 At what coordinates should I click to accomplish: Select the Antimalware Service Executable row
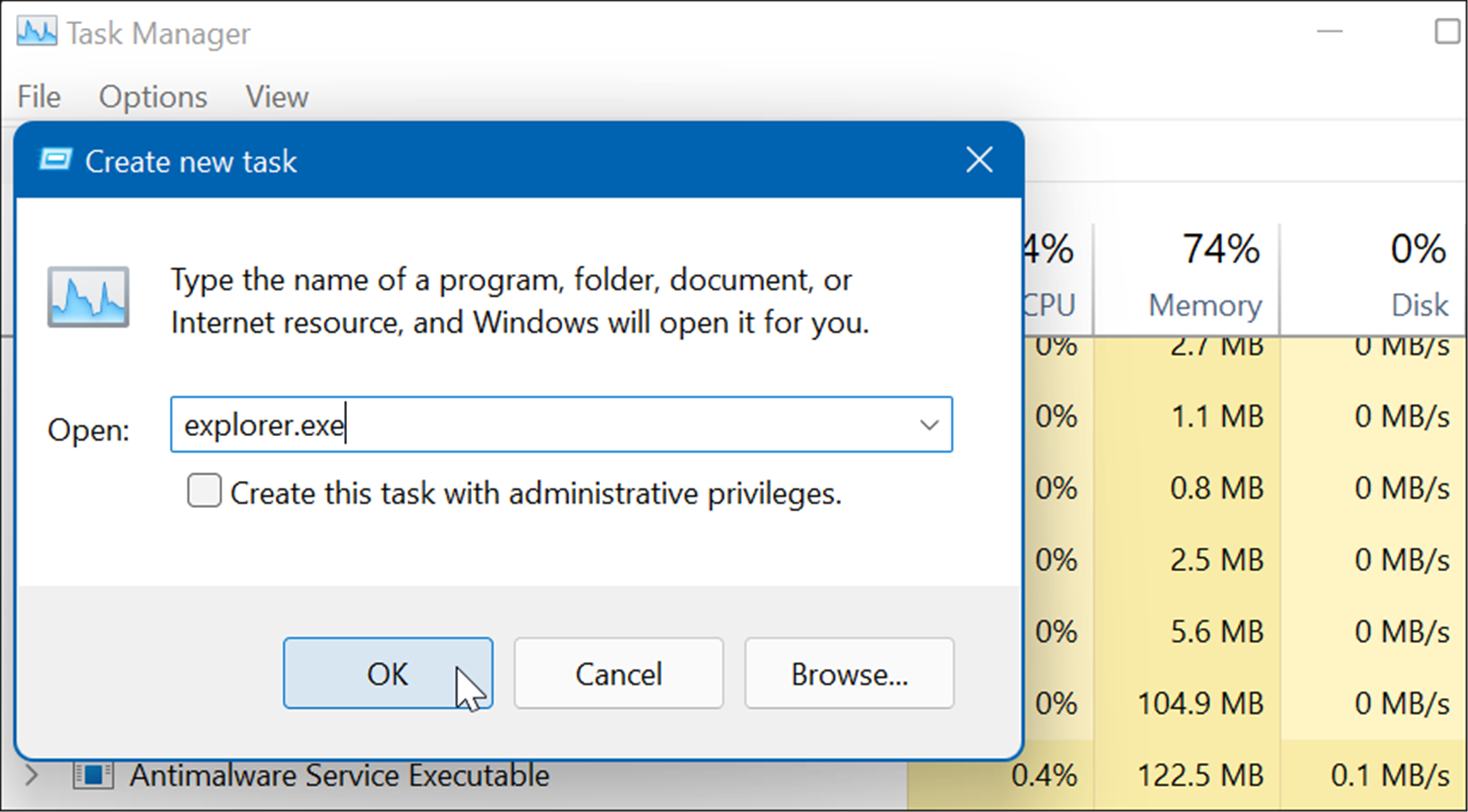coord(340,775)
